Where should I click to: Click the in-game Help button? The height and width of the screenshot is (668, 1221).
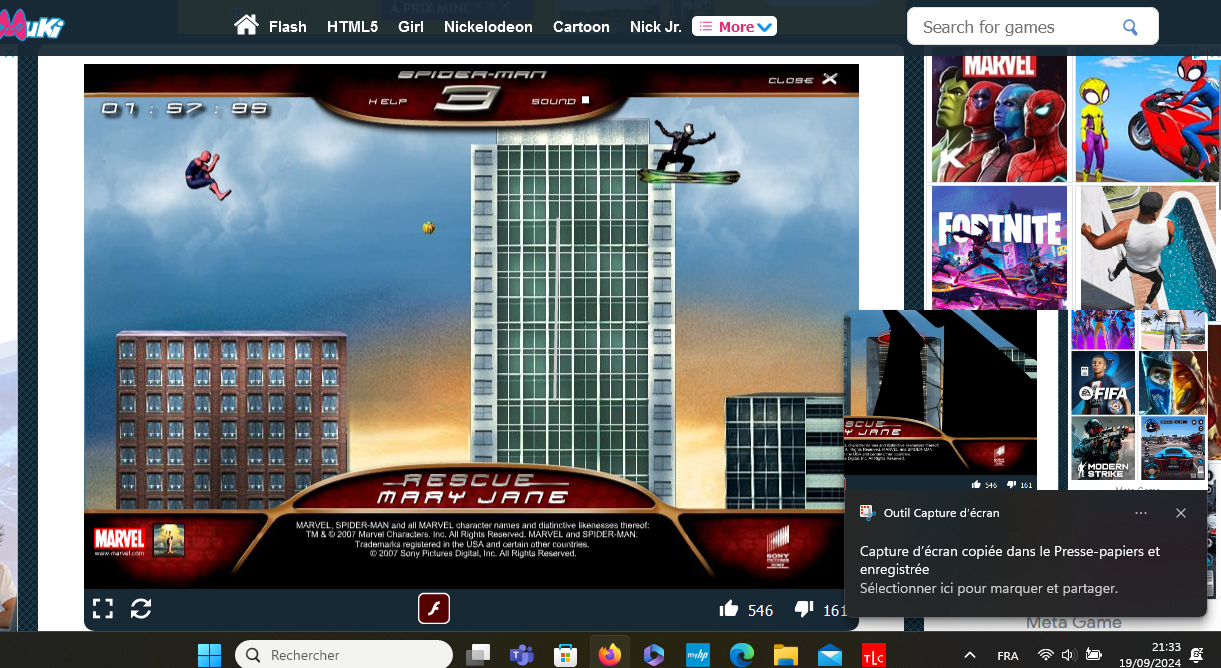pos(387,101)
